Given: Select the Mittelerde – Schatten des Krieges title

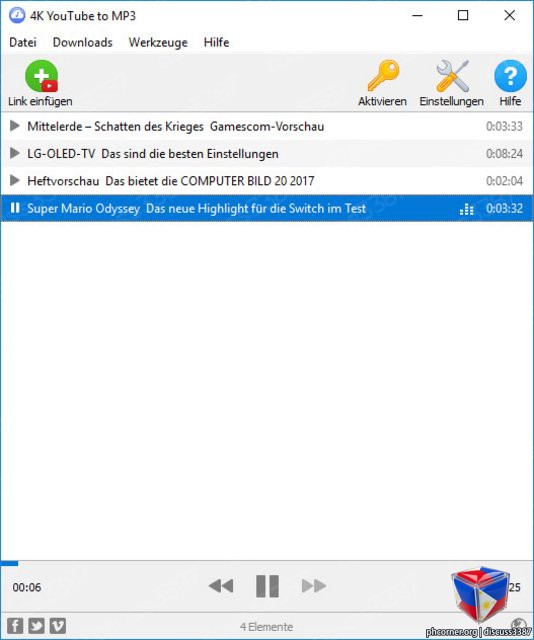Looking at the screenshot, I should pyautogui.click(x=176, y=127).
